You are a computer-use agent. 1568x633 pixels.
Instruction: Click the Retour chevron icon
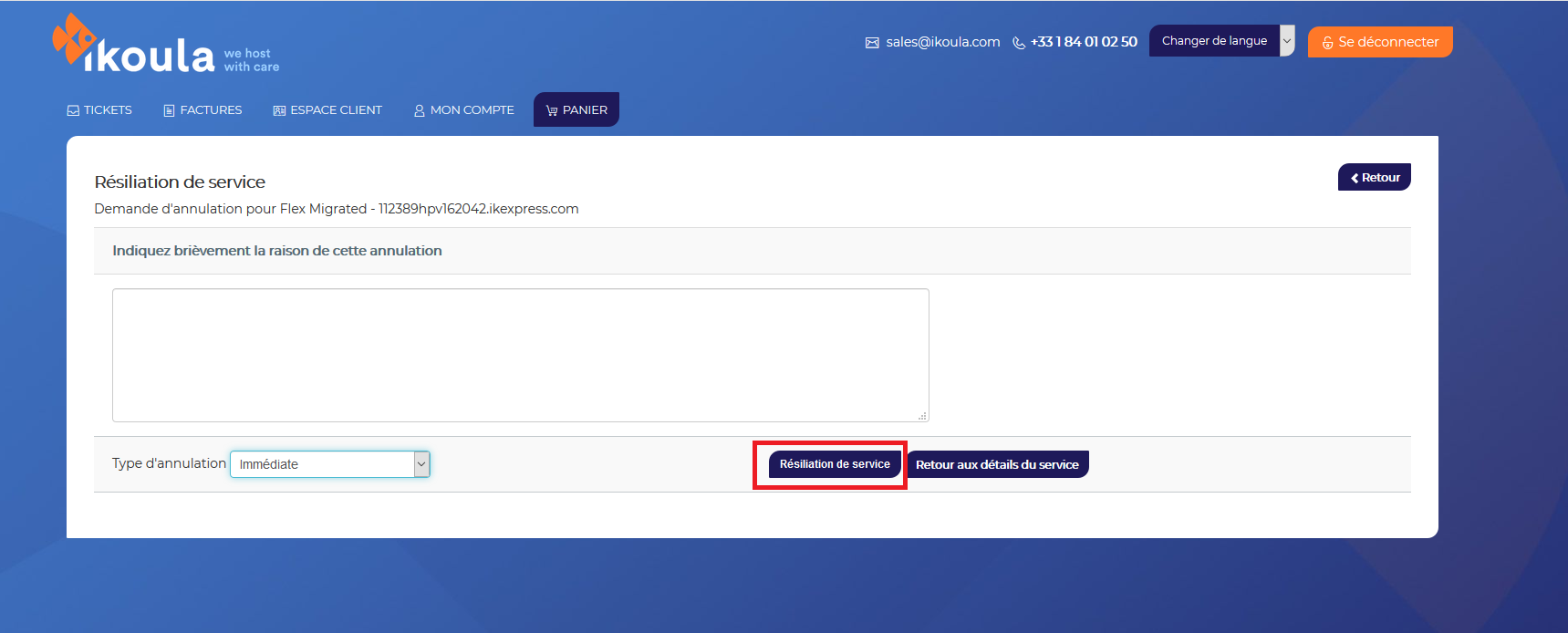coord(1355,178)
